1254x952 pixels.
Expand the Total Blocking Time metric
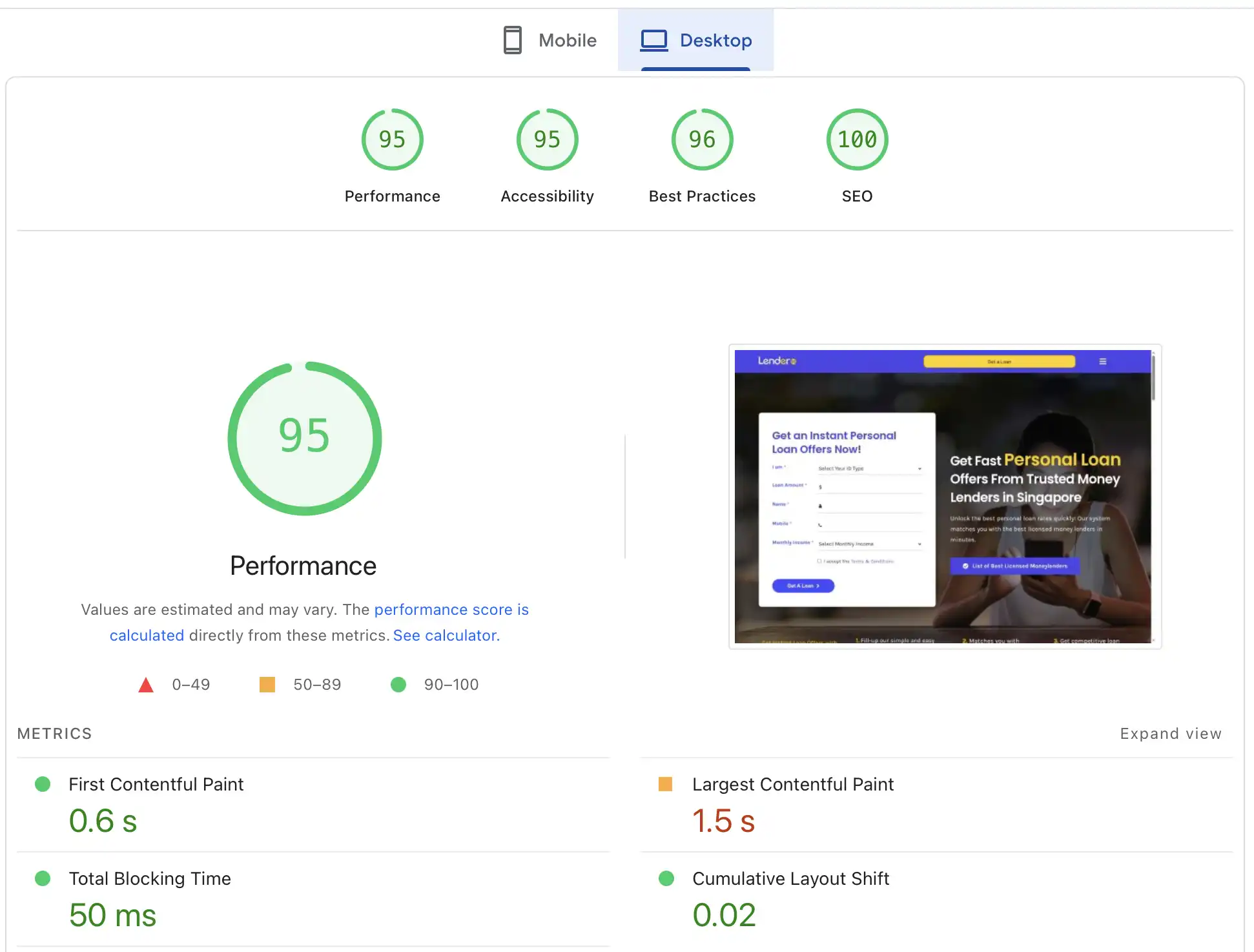[x=149, y=878]
